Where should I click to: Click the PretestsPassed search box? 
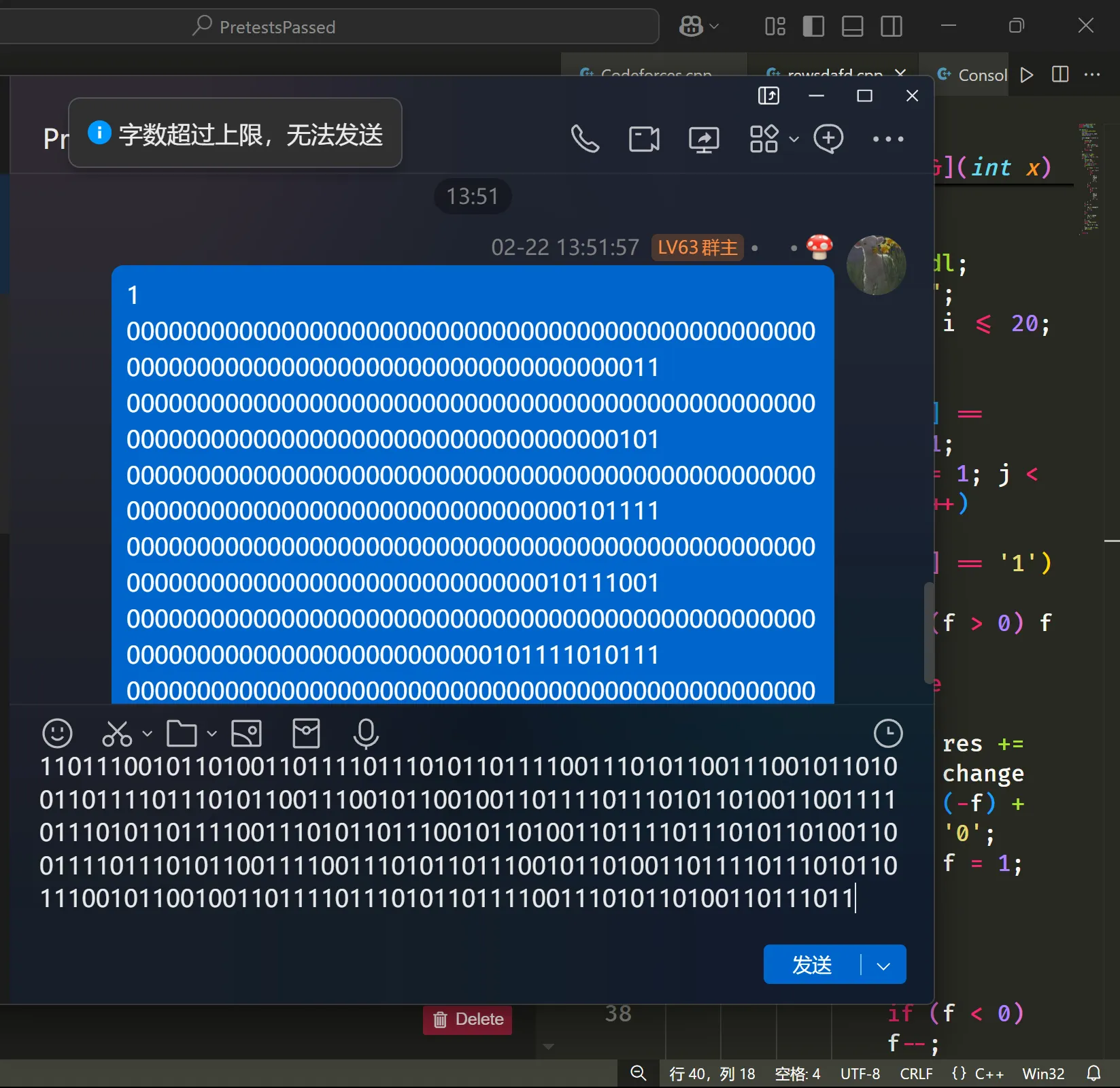coord(422,27)
